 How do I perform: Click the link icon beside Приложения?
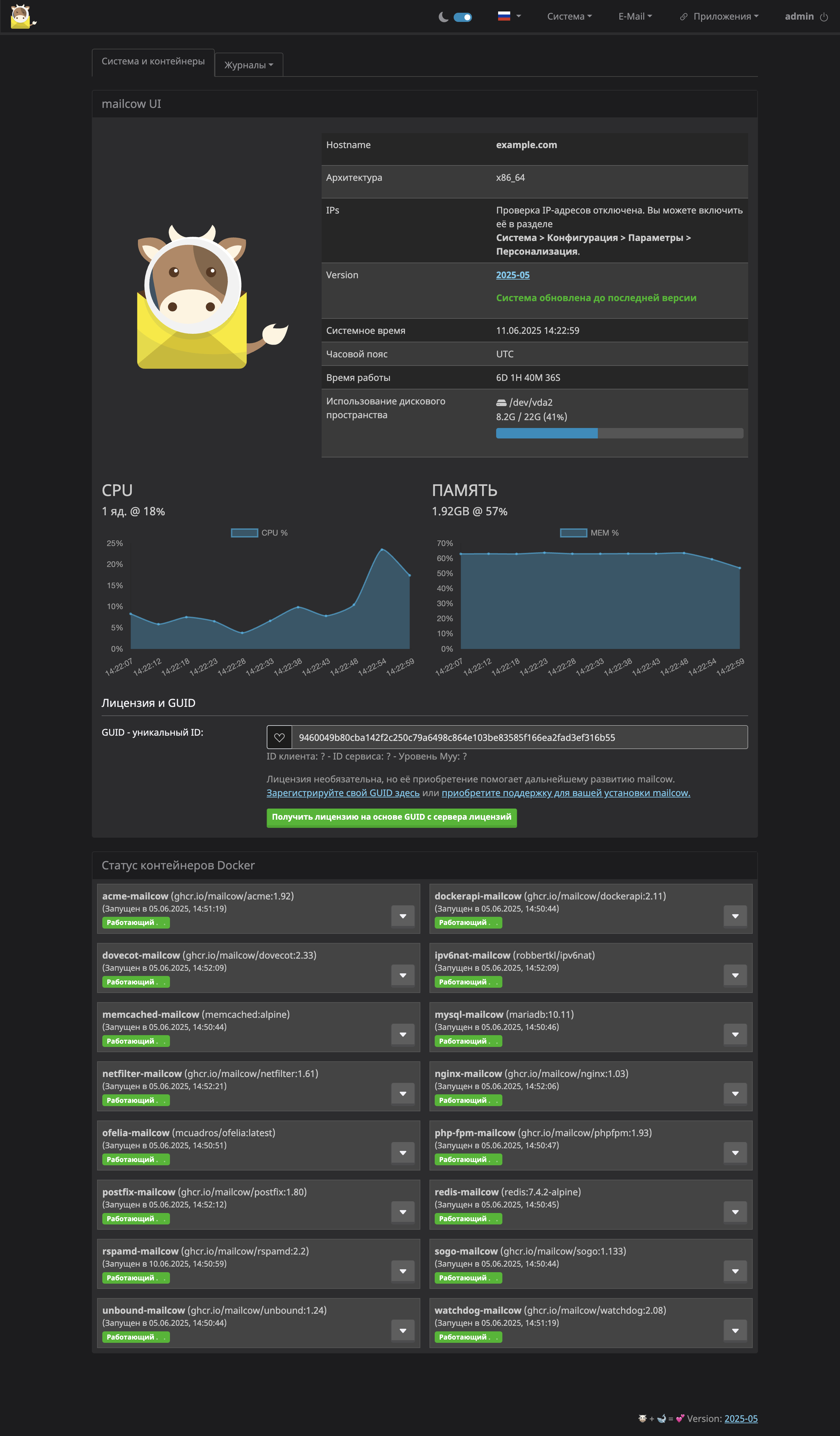(683, 17)
